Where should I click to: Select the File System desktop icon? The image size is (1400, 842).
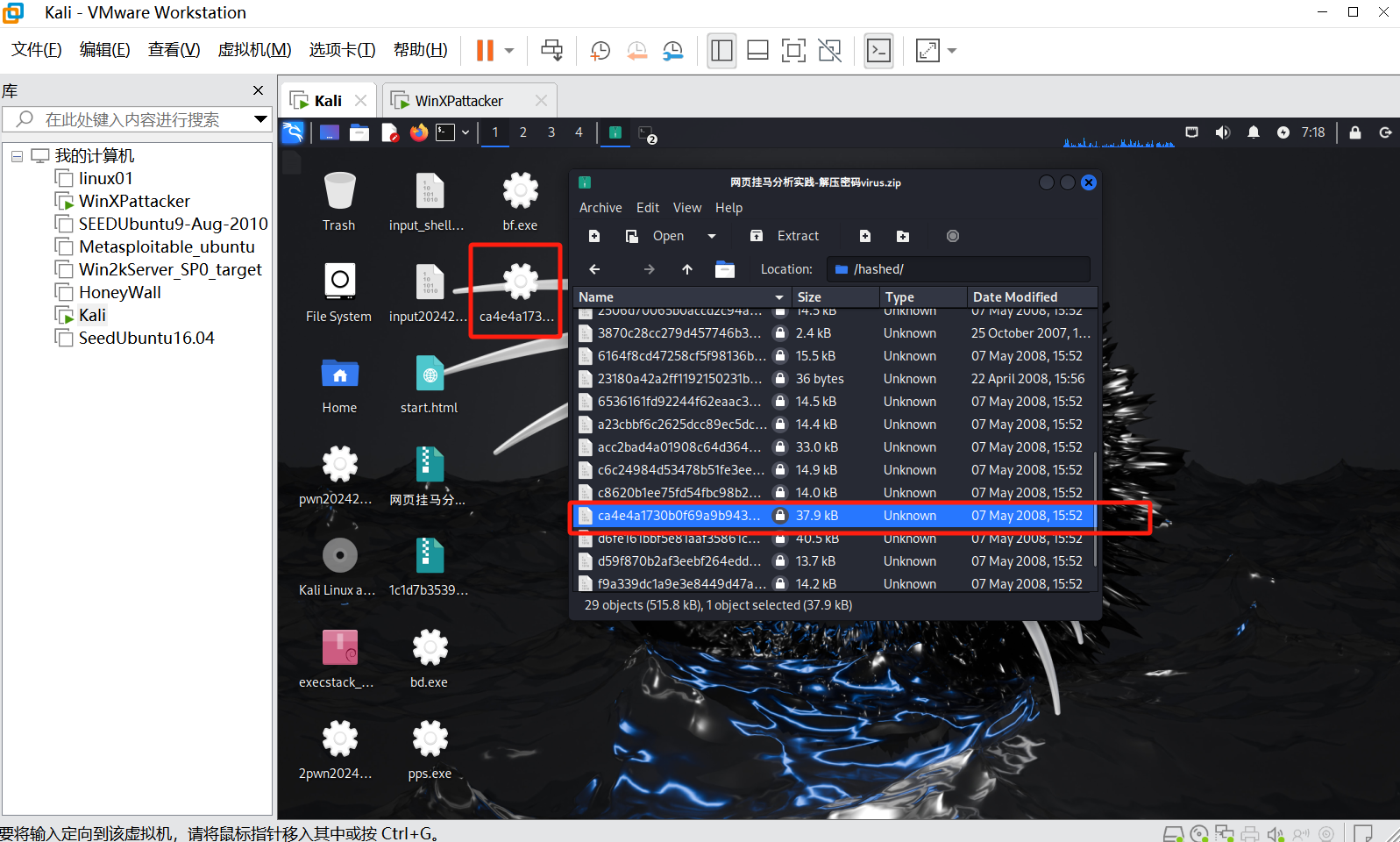pyautogui.click(x=338, y=293)
